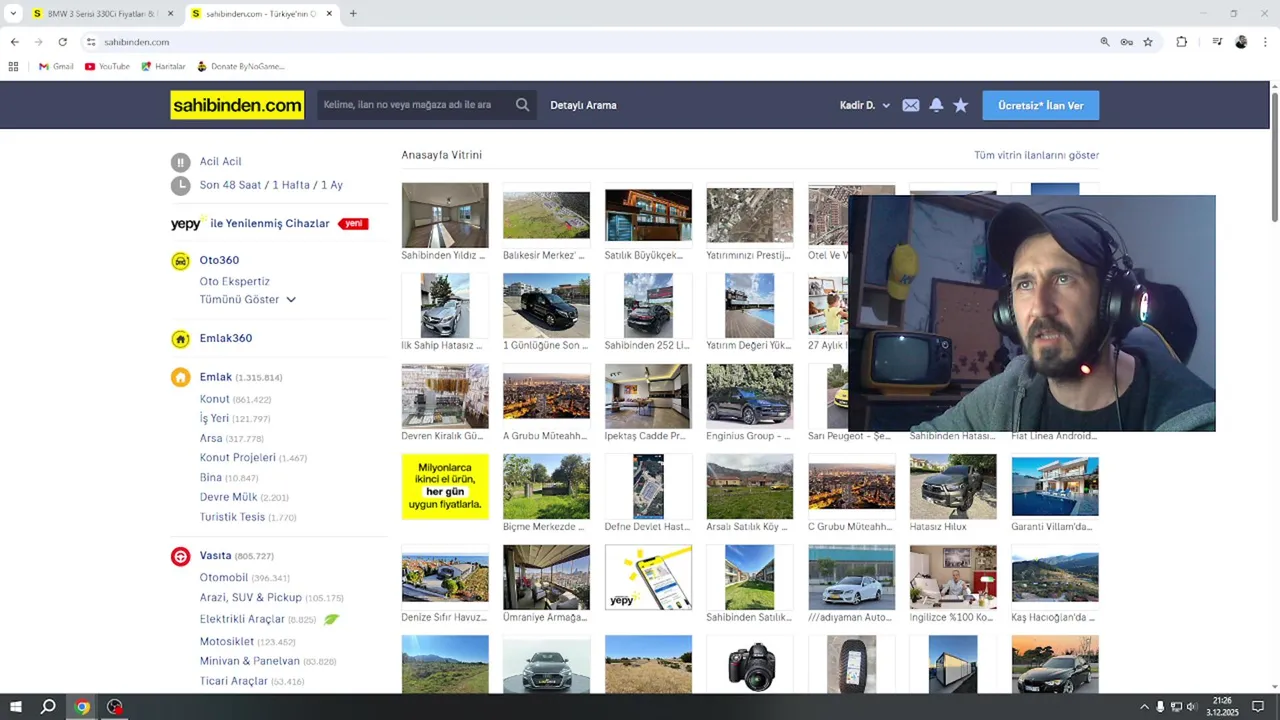
Task: Click the search magnifier icon
Action: pyautogui.click(x=522, y=105)
